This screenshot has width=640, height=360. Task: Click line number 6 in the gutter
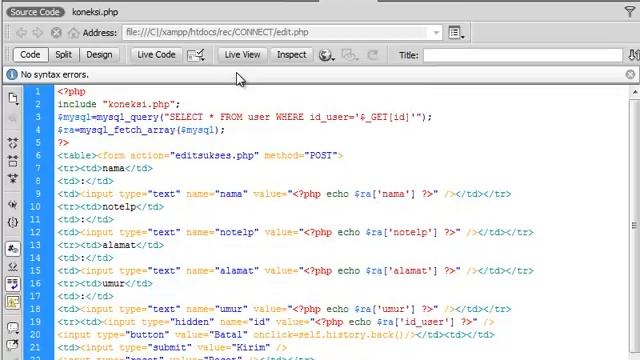(x=38, y=156)
